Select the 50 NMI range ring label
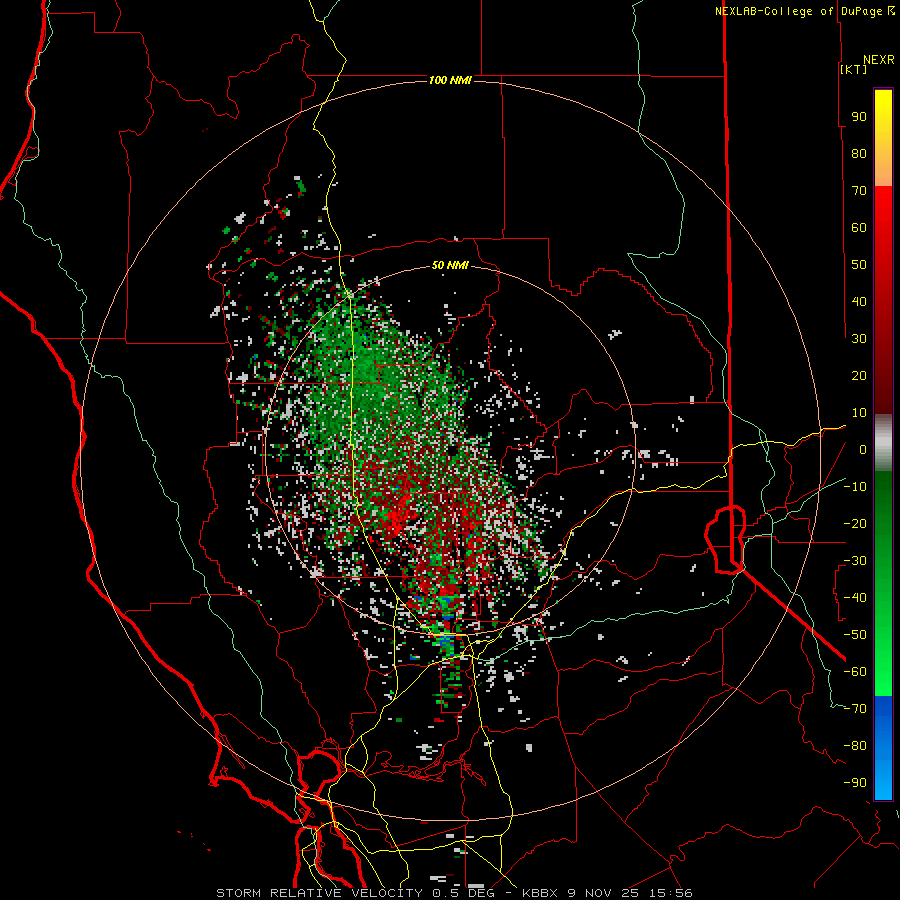Image resolution: width=900 pixels, height=900 pixels. pyautogui.click(x=450, y=265)
